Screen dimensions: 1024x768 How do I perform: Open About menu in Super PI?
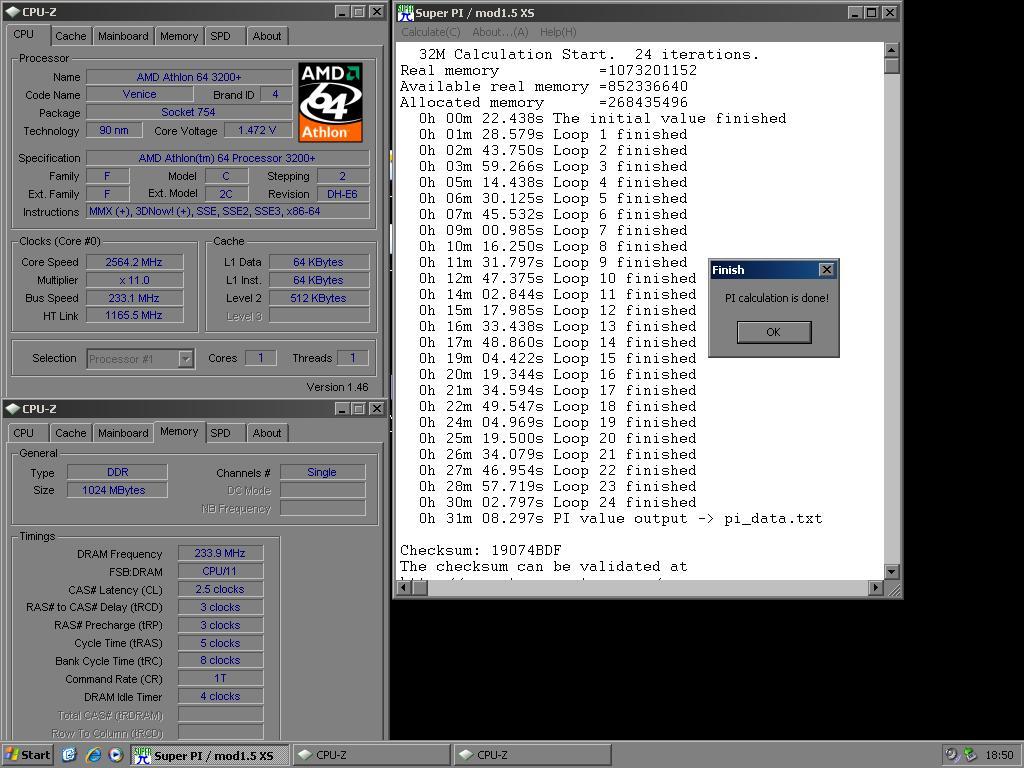point(500,32)
